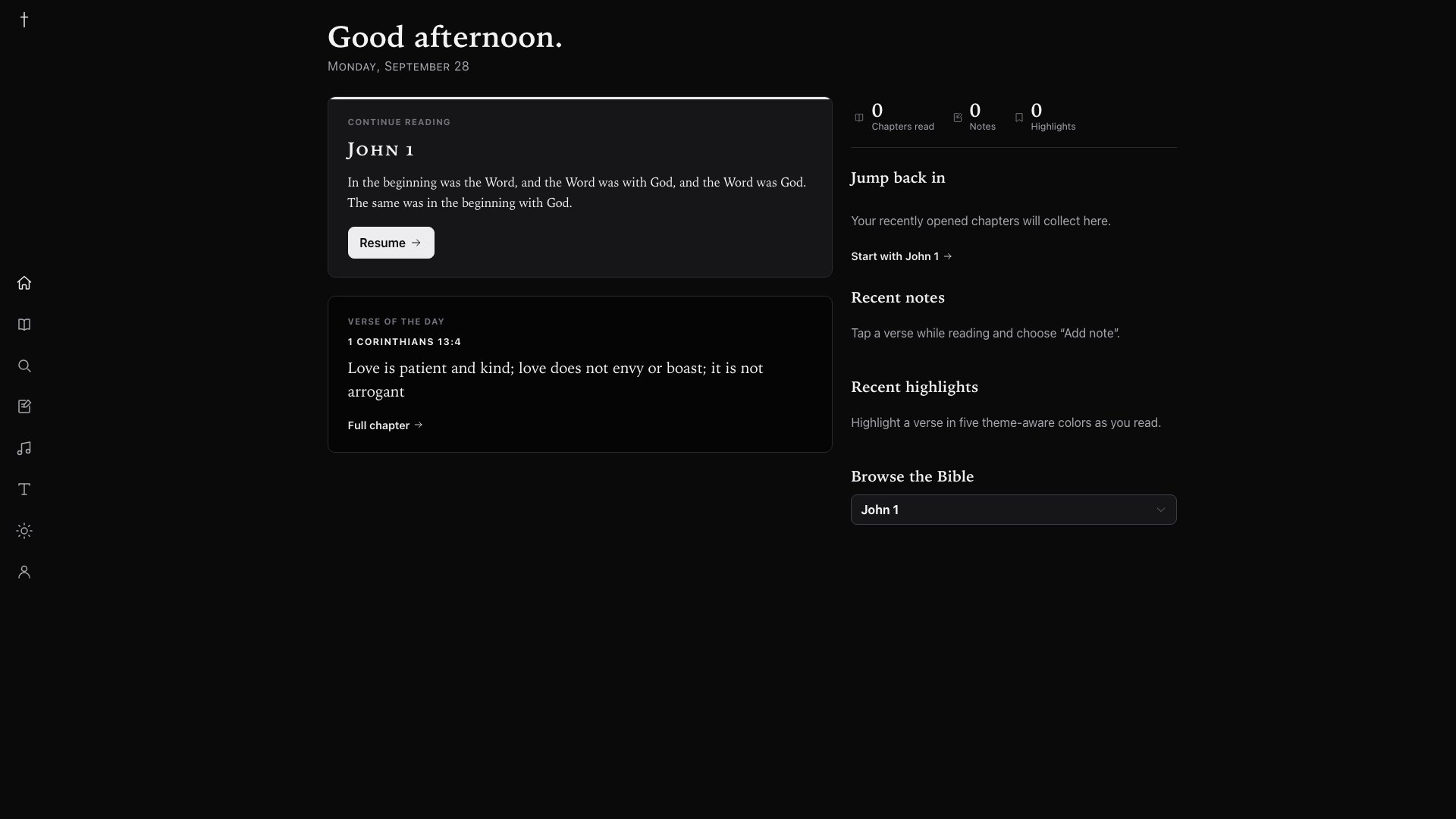Screen dimensions: 1456x819
Task: Click the Highlights bookmark icon
Action: [1019, 118]
